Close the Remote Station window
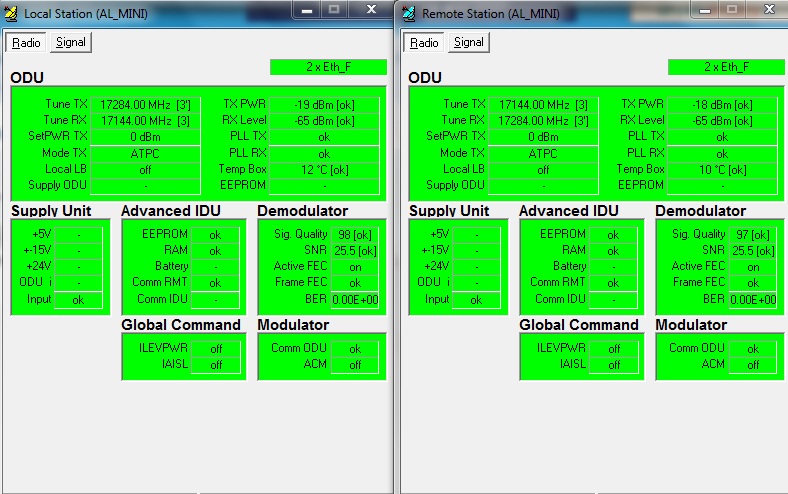 pyautogui.click(x=768, y=10)
